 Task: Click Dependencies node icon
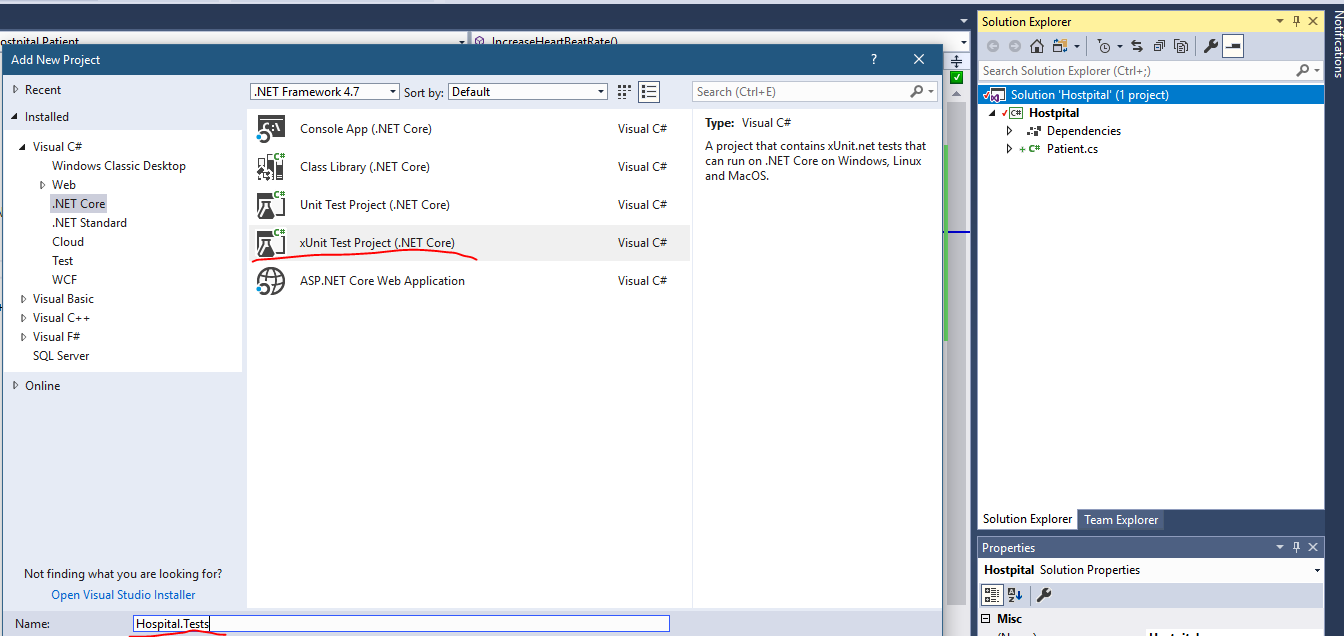[1033, 131]
